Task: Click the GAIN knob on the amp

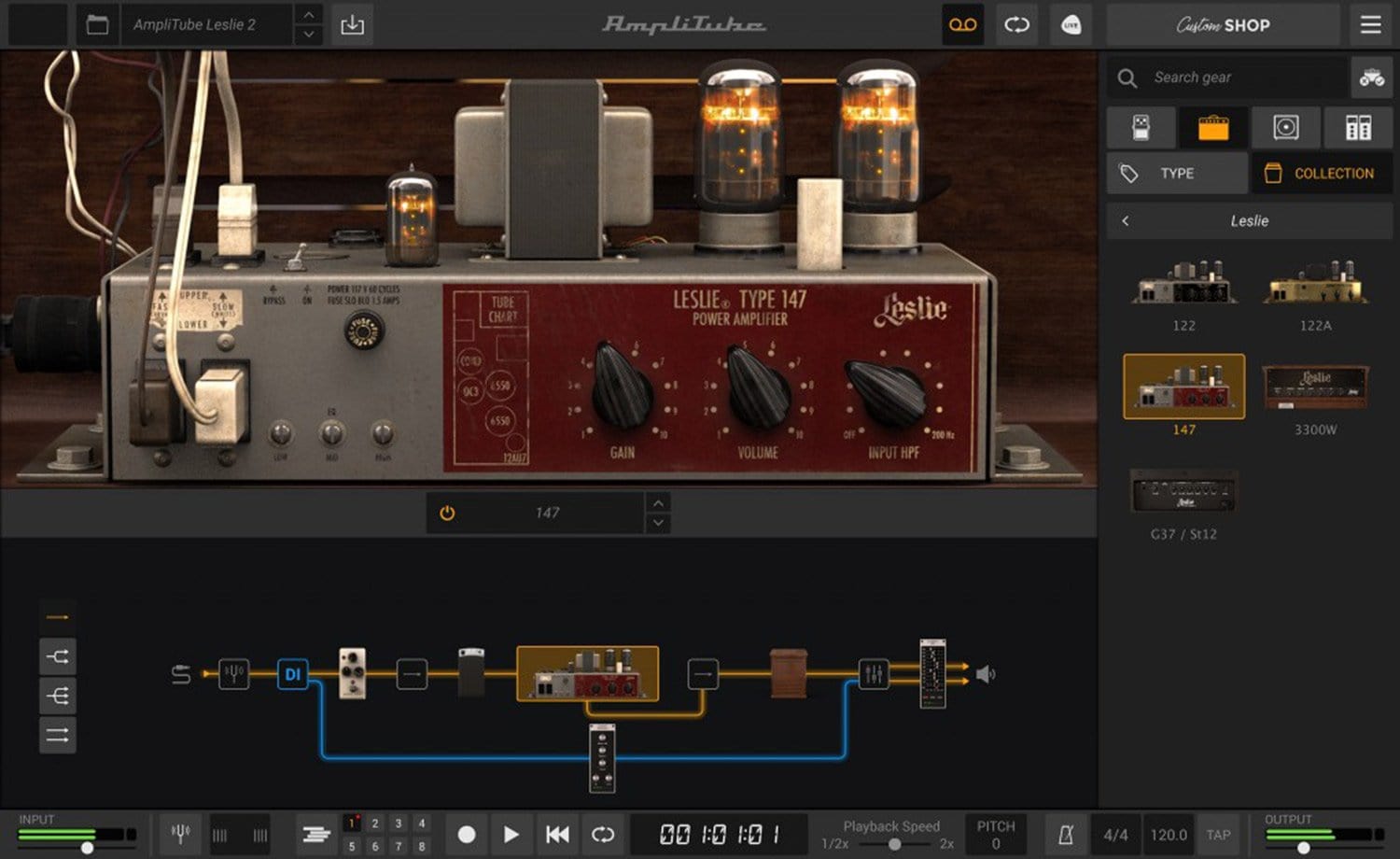Action: (x=623, y=386)
